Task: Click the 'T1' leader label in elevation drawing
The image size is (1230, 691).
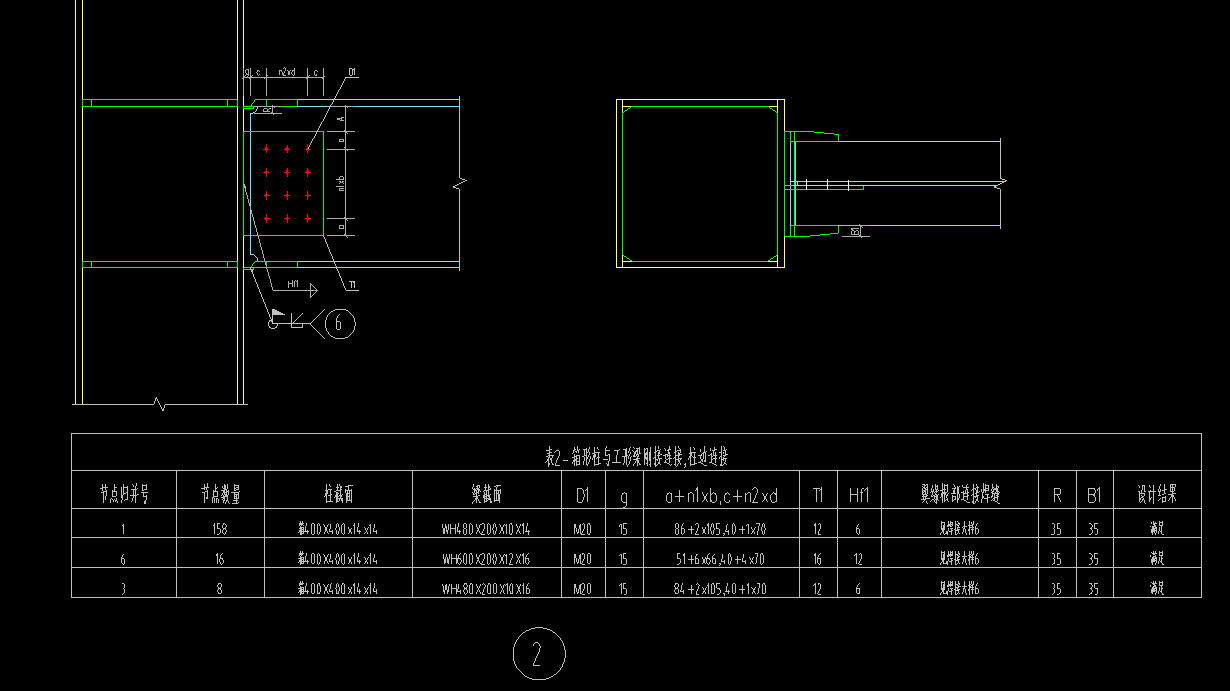Action: pyautogui.click(x=352, y=285)
